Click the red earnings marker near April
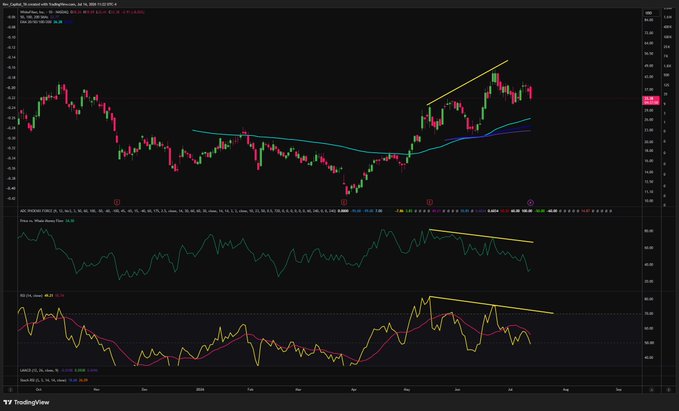Image resolution: width=679 pixels, height=411 pixels. [344, 202]
